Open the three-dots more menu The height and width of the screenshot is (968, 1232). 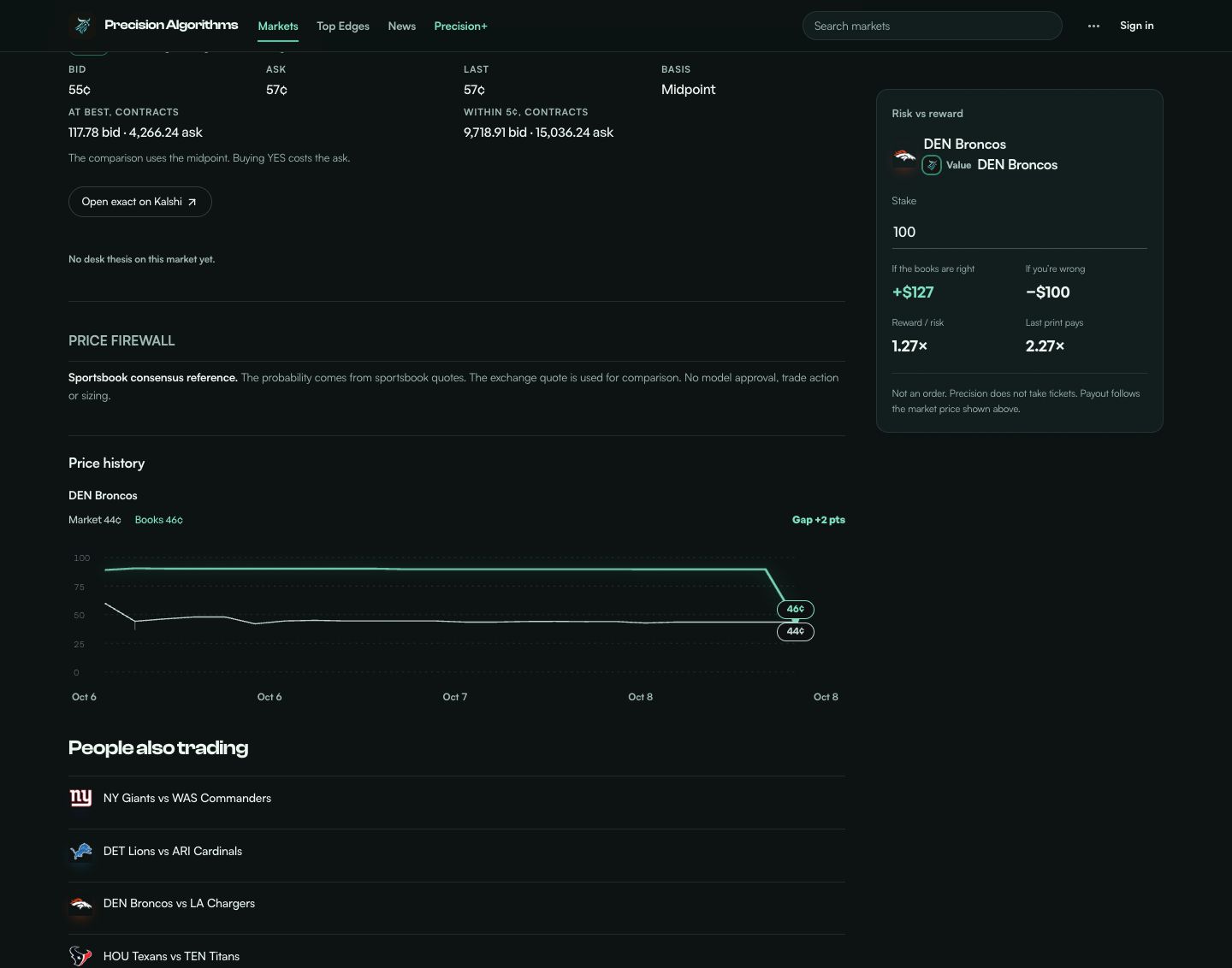tap(1093, 26)
